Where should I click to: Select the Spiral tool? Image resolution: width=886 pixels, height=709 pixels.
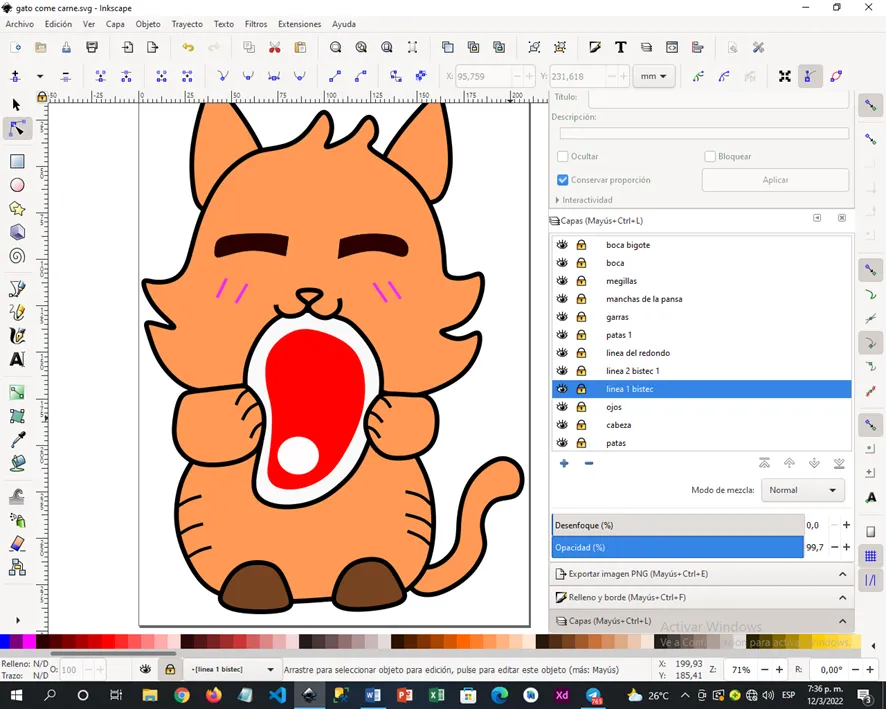[x=17, y=256]
